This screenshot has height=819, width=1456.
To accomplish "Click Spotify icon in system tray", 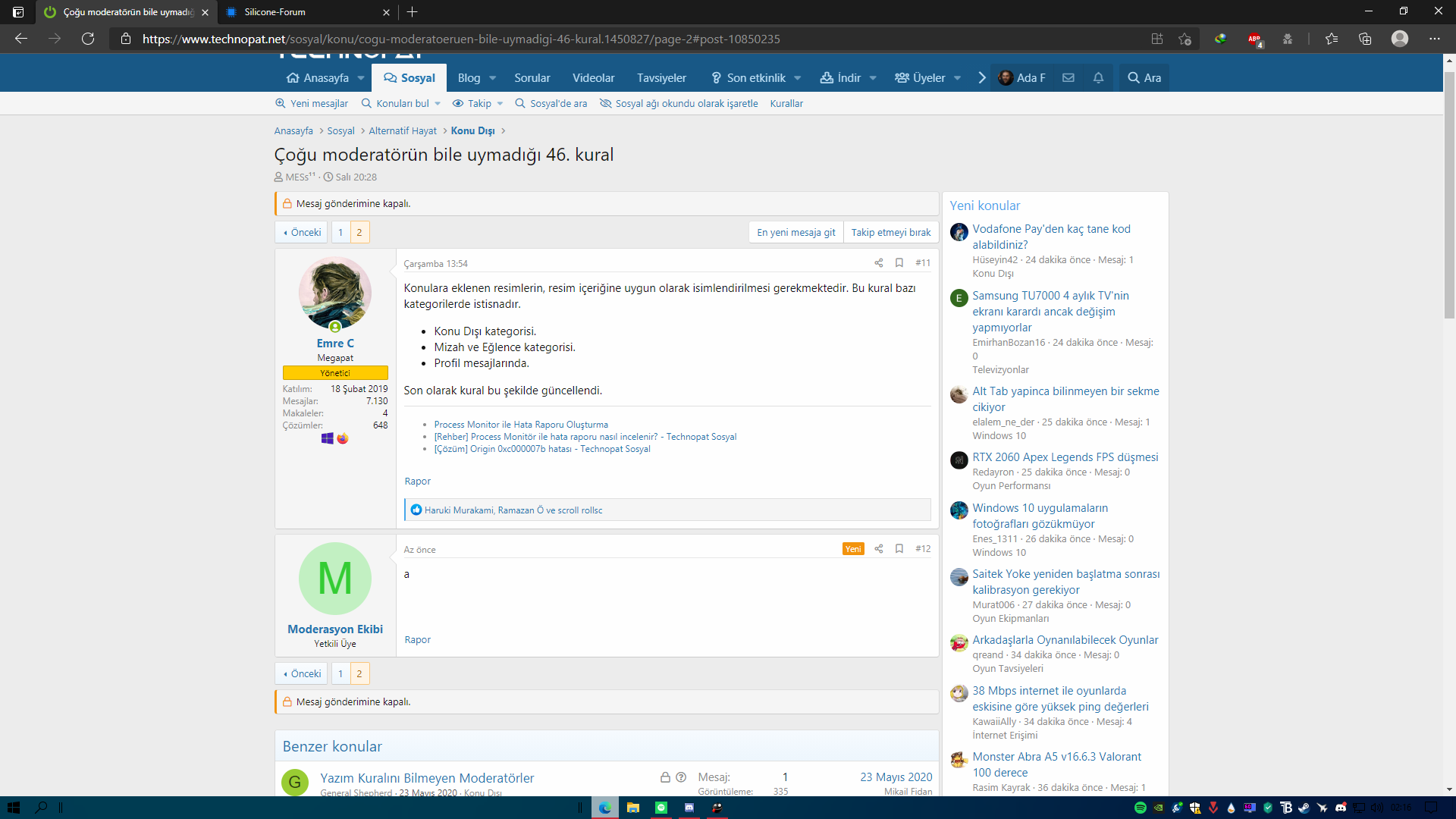I will (1140, 808).
